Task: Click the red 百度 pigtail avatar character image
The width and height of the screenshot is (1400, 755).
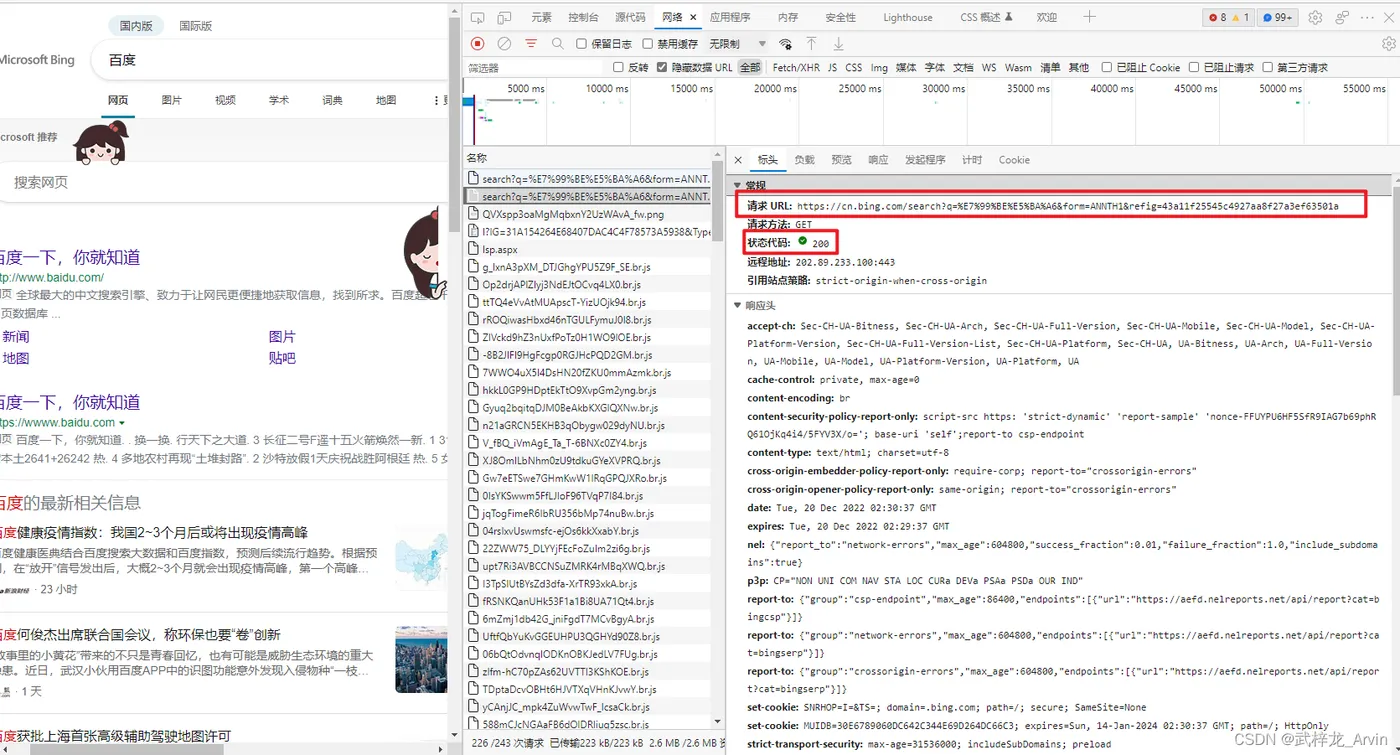Action: (101, 143)
